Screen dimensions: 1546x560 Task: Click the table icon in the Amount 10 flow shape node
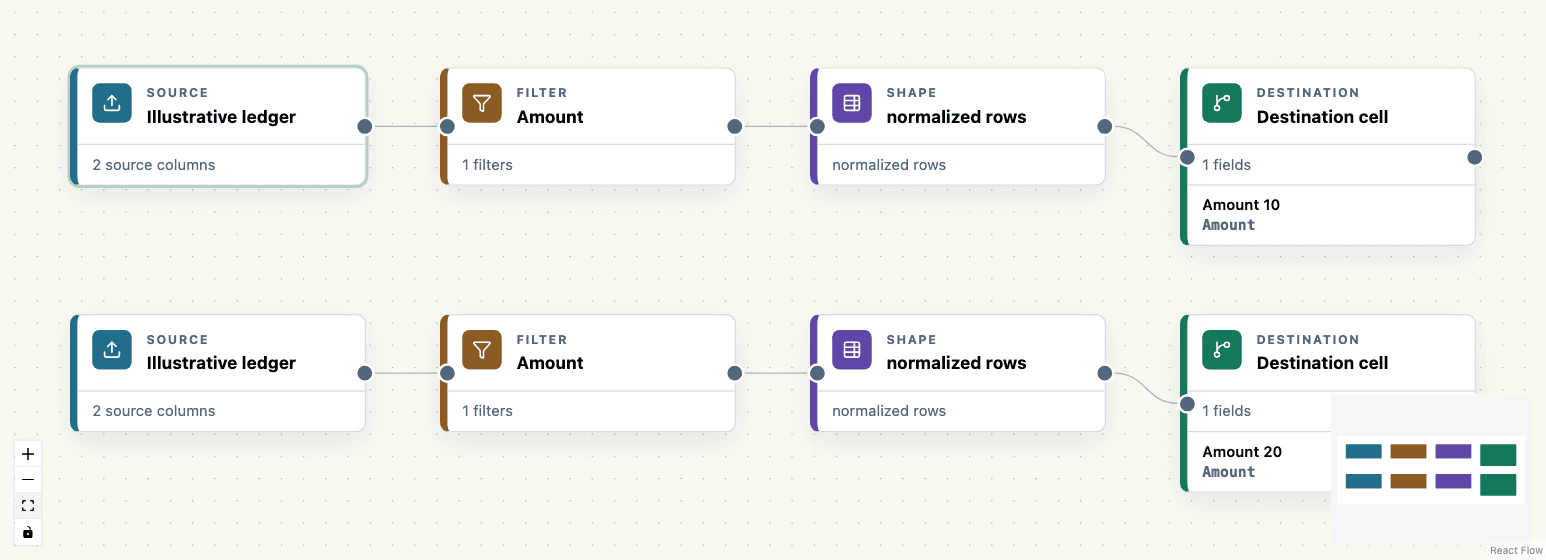pyautogui.click(x=852, y=103)
